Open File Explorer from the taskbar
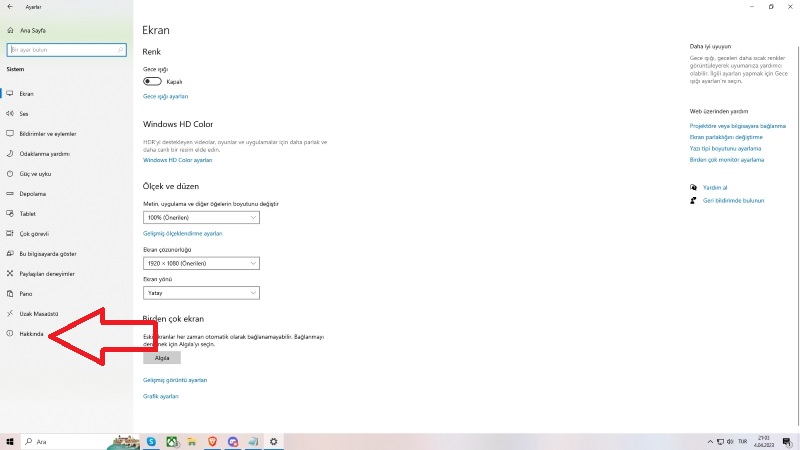 (192, 442)
